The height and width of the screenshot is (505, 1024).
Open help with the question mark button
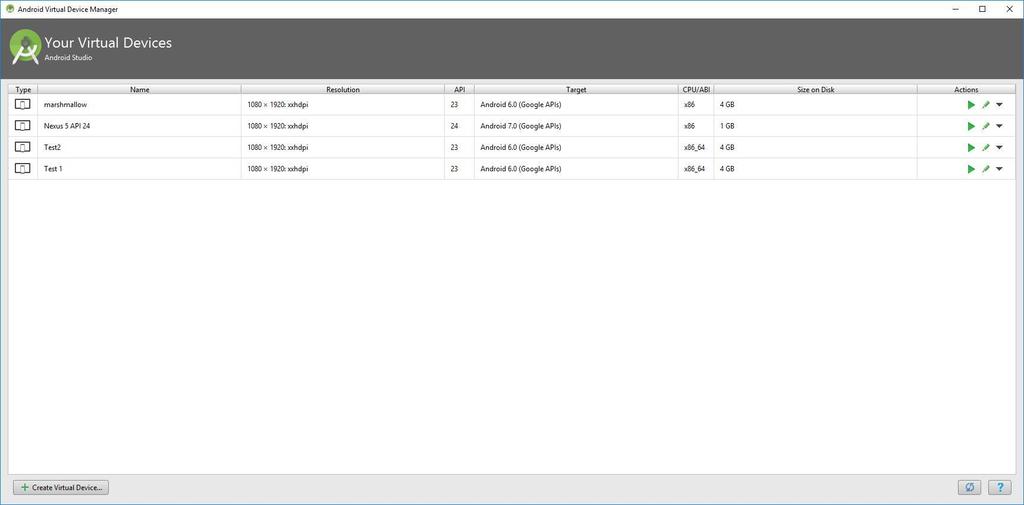point(999,487)
